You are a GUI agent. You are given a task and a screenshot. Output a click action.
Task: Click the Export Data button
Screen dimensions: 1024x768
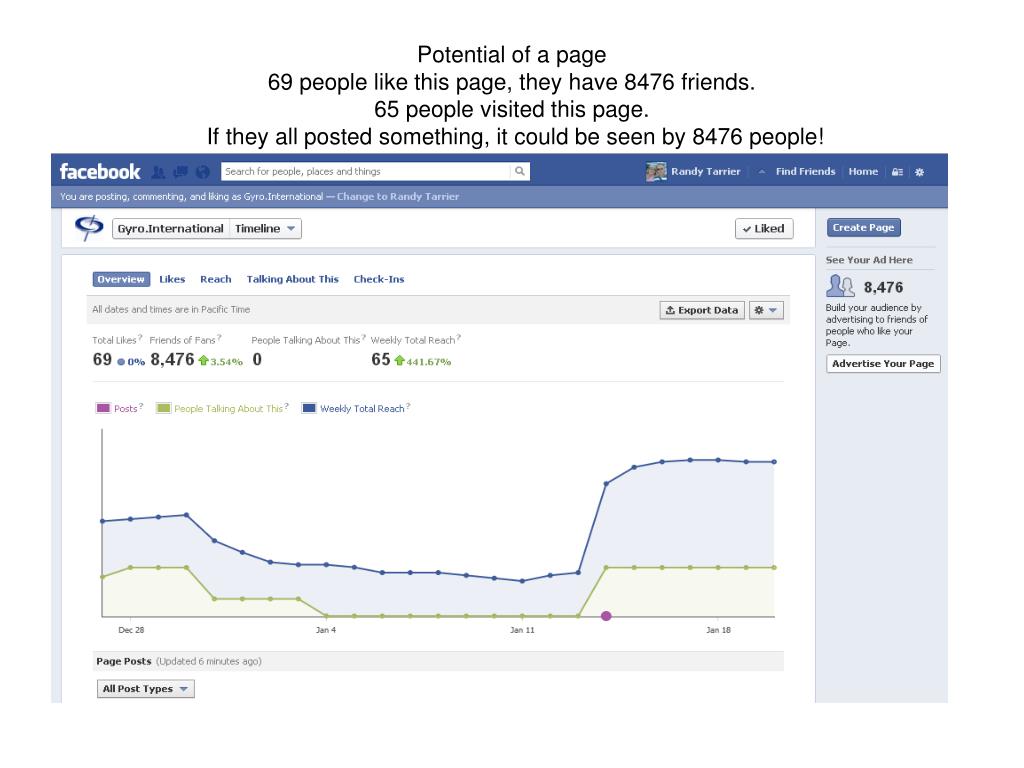click(702, 310)
